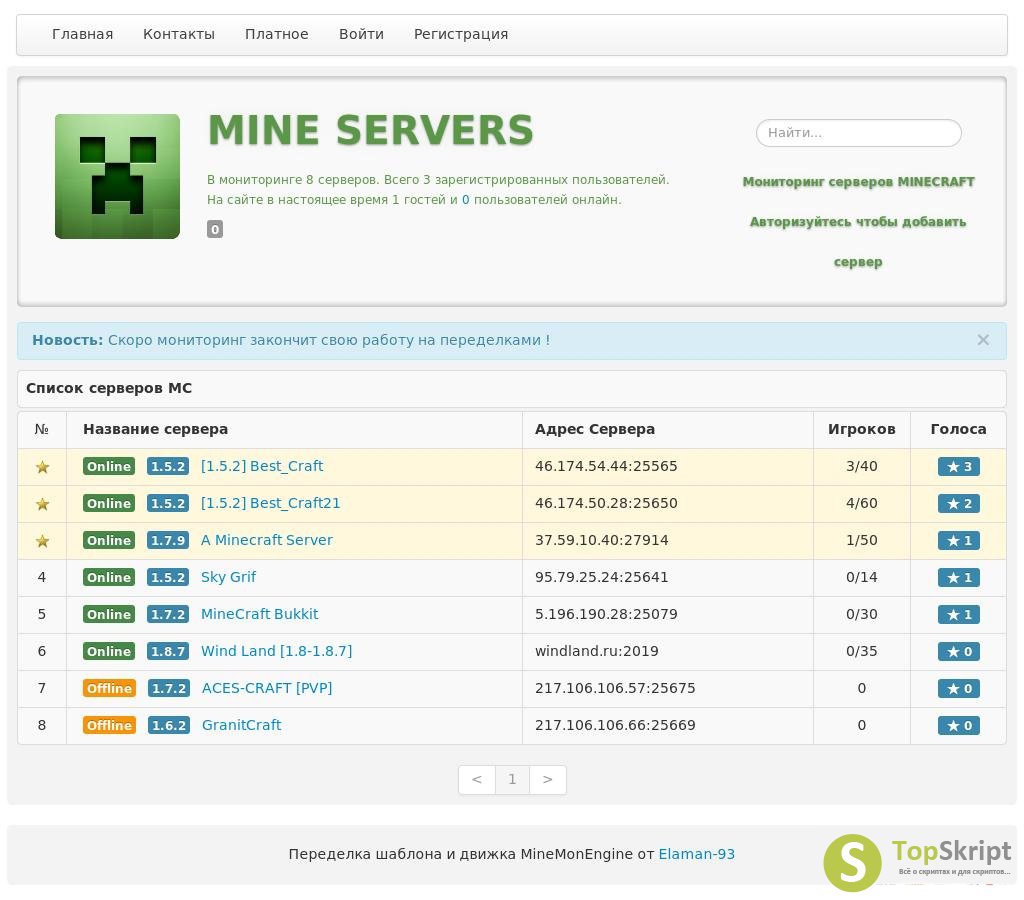The image size is (1024, 900).
Task: Open the Регистрация page
Action: pyautogui.click(x=461, y=34)
